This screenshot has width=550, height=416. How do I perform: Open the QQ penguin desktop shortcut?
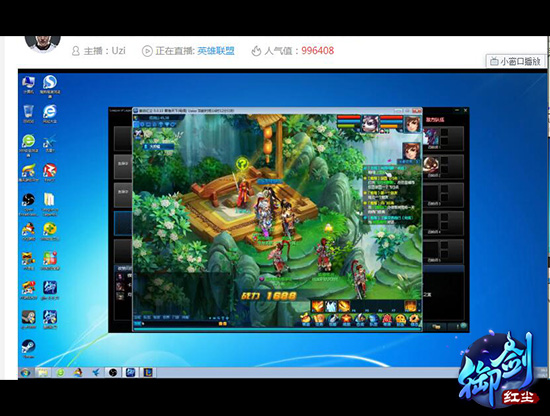pos(28,230)
